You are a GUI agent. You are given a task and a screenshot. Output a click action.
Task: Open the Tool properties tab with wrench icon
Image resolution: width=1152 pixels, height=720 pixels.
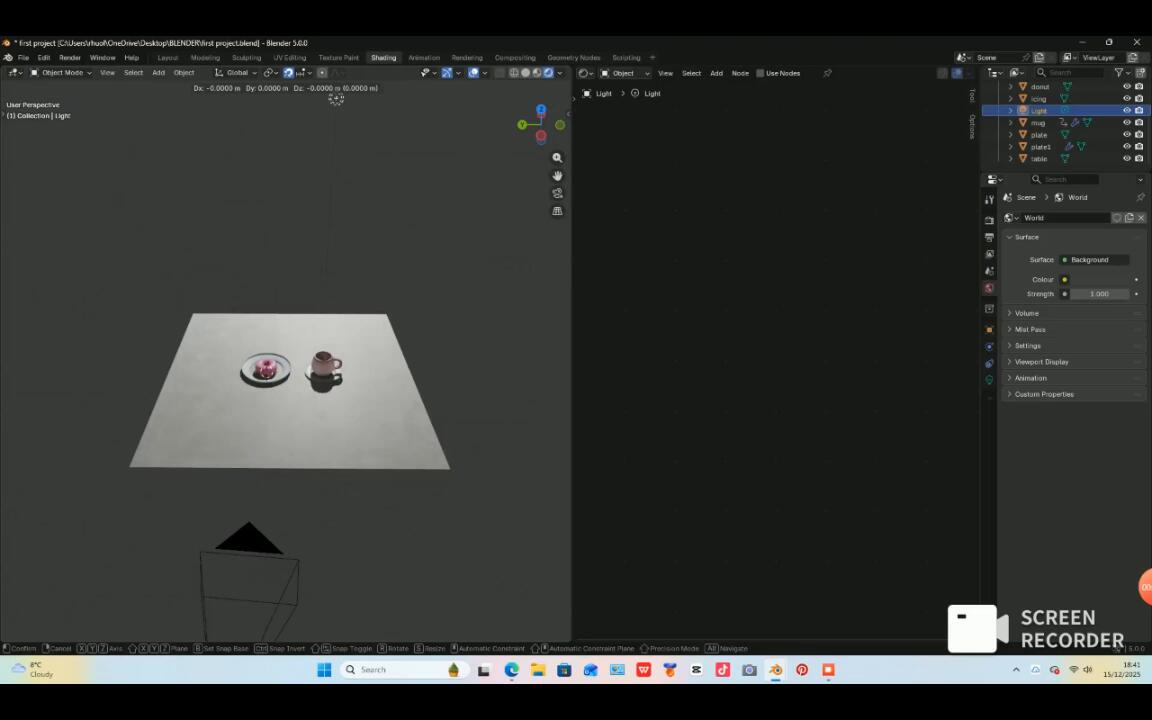pyautogui.click(x=989, y=200)
